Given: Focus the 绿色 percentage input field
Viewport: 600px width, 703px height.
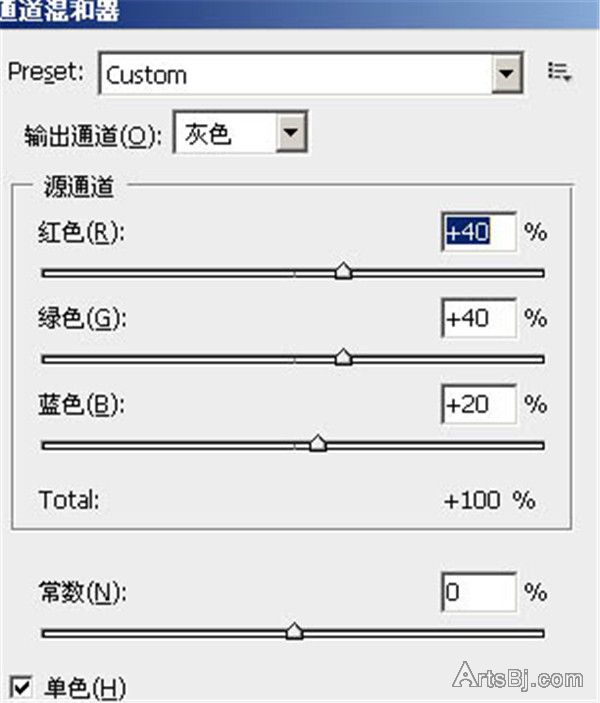Looking at the screenshot, I should coord(478,319).
